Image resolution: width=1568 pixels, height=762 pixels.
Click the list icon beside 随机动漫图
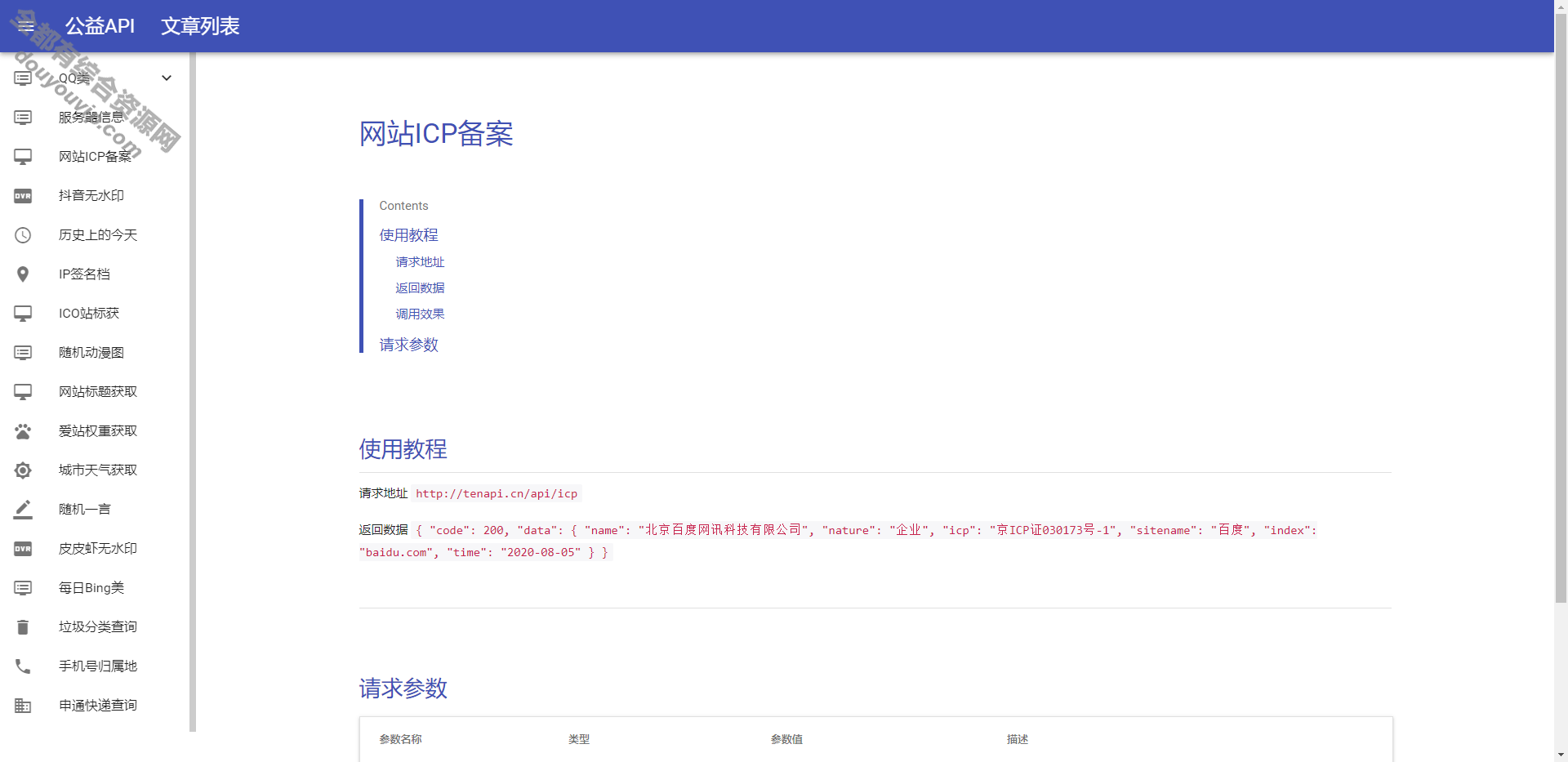pos(23,353)
